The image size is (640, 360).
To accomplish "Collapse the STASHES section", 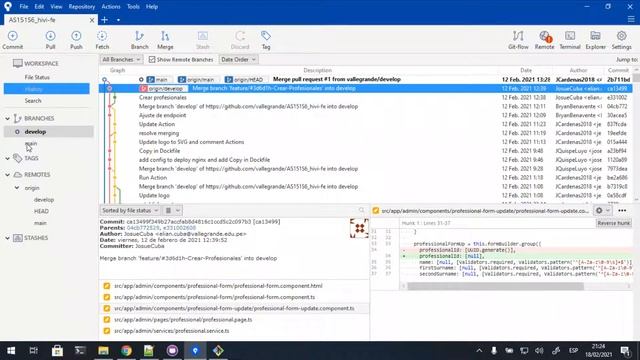I will click(x=7, y=238).
